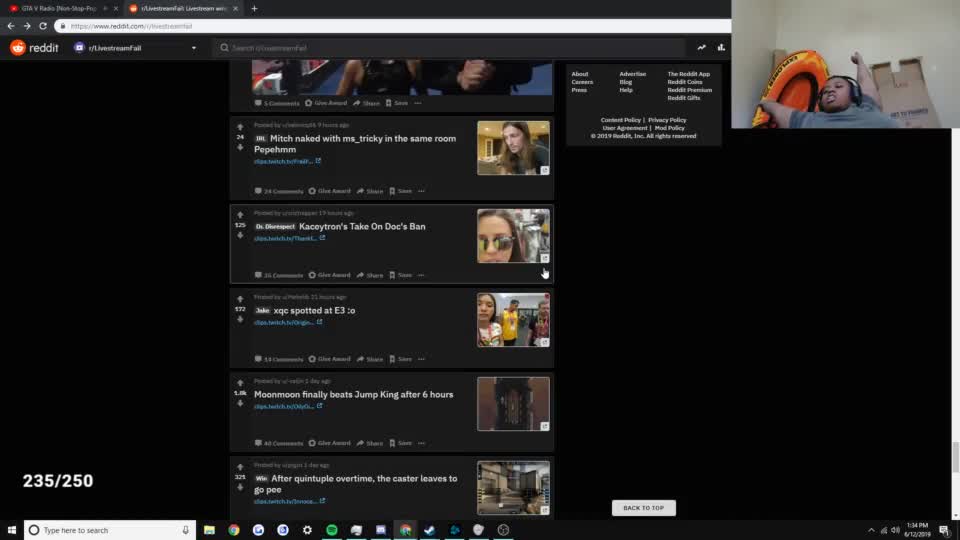Give Award to the Moonmoon post
The image size is (960, 540).
(x=329, y=443)
